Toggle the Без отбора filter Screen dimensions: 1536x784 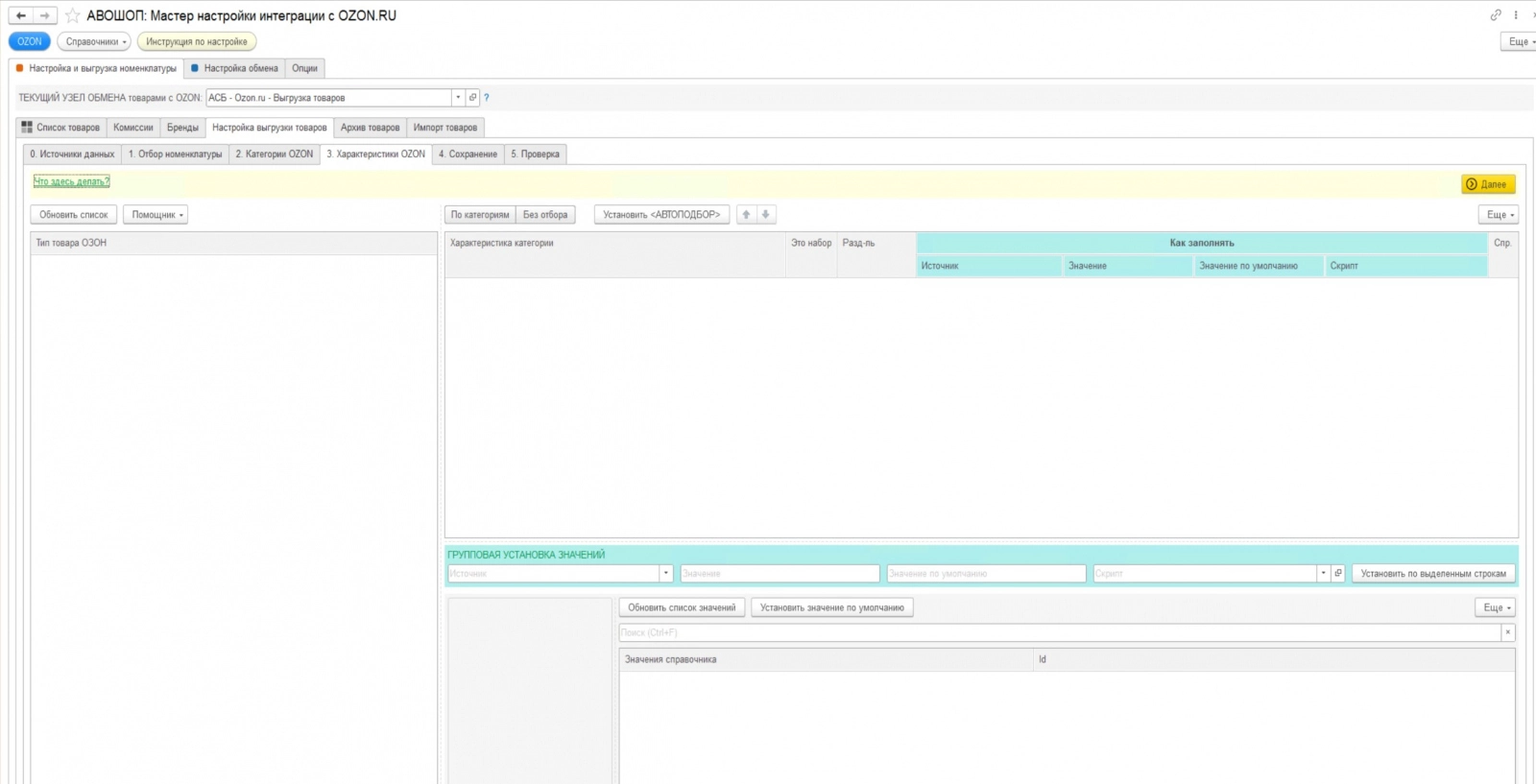coord(545,215)
